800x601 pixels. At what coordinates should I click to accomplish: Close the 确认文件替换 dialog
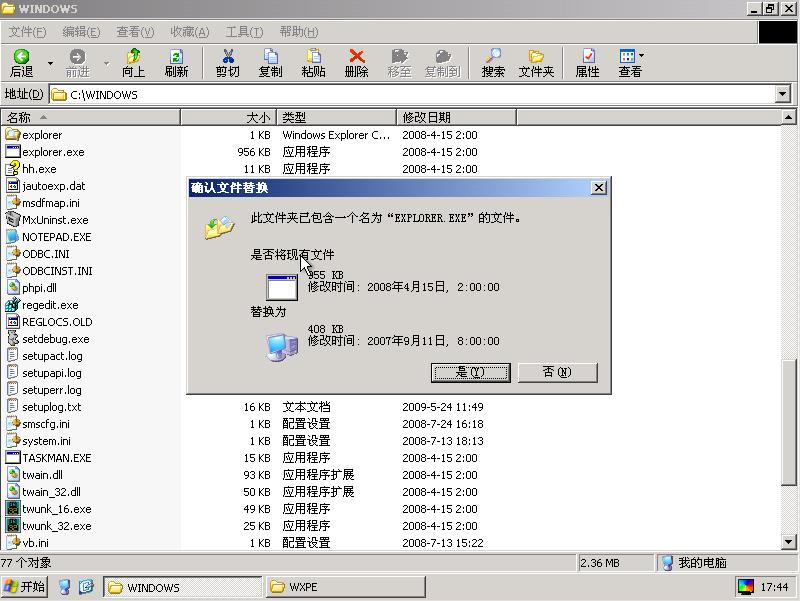point(598,188)
